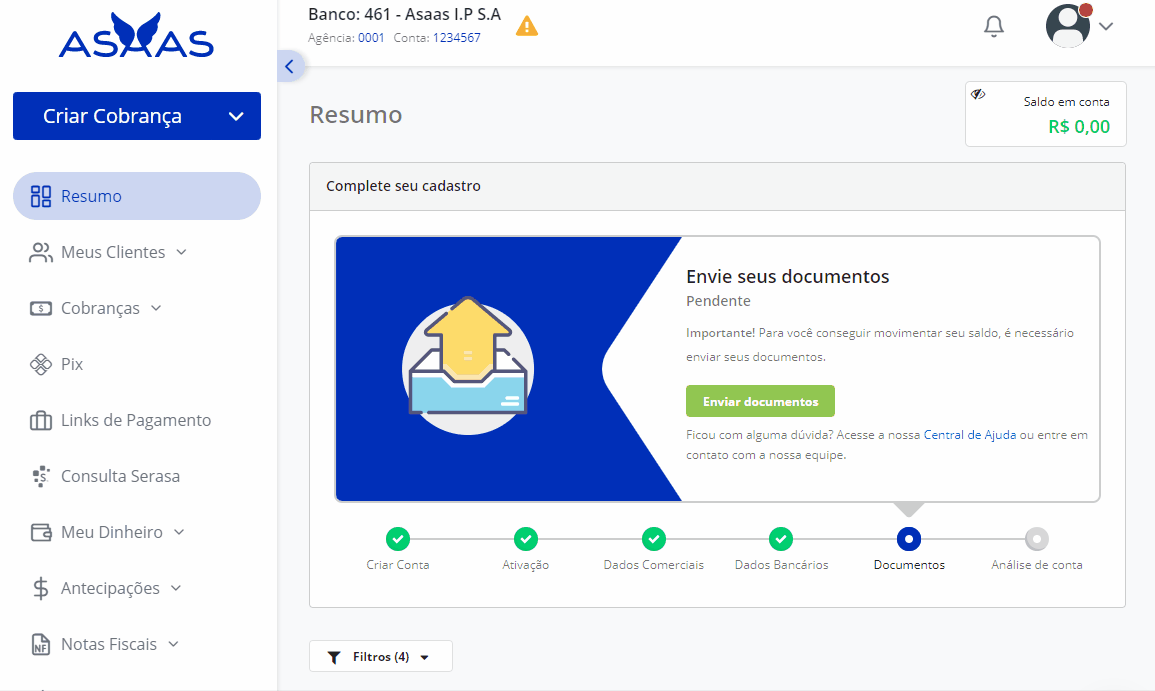Expand the chevron beside the profile avatar

point(1106,26)
